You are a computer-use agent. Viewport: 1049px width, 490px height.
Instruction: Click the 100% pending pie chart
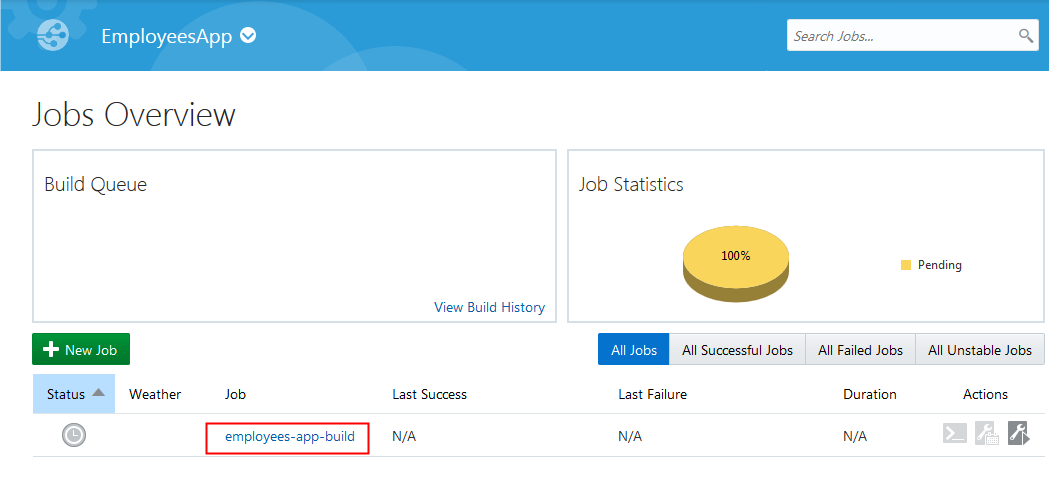coord(736,259)
